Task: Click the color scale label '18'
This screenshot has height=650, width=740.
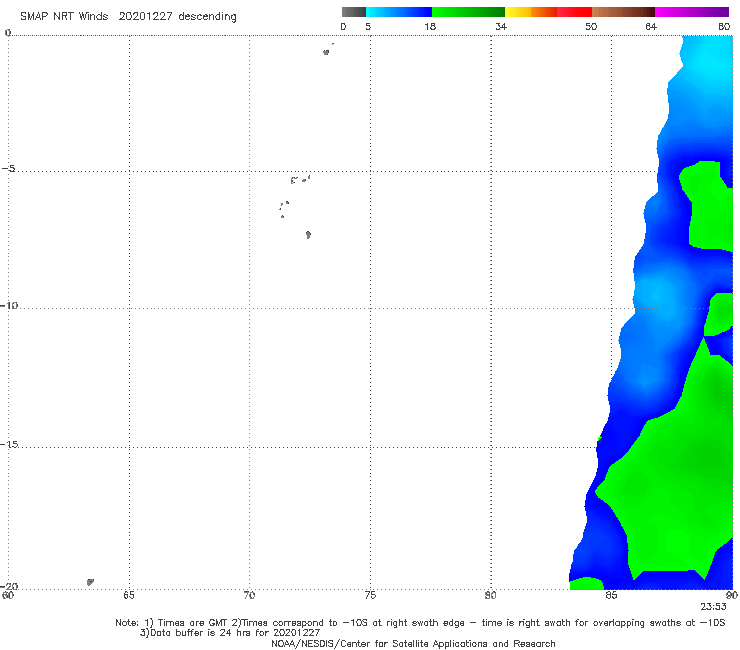Action: [x=430, y=26]
